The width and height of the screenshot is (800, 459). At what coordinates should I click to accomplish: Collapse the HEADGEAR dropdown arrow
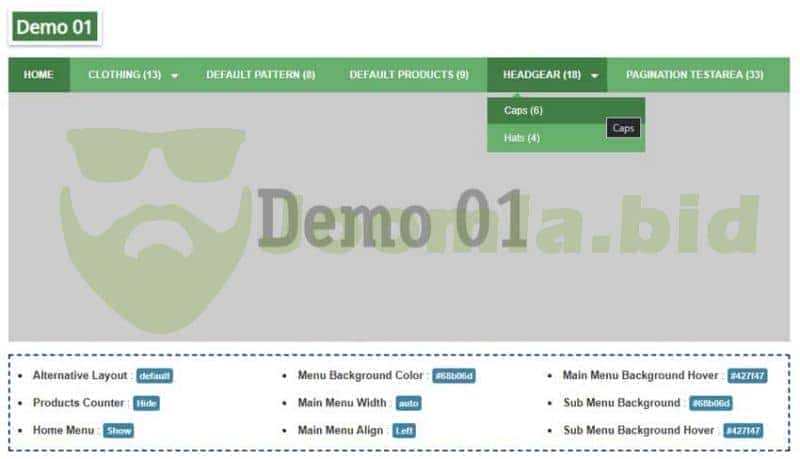pos(595,76)
